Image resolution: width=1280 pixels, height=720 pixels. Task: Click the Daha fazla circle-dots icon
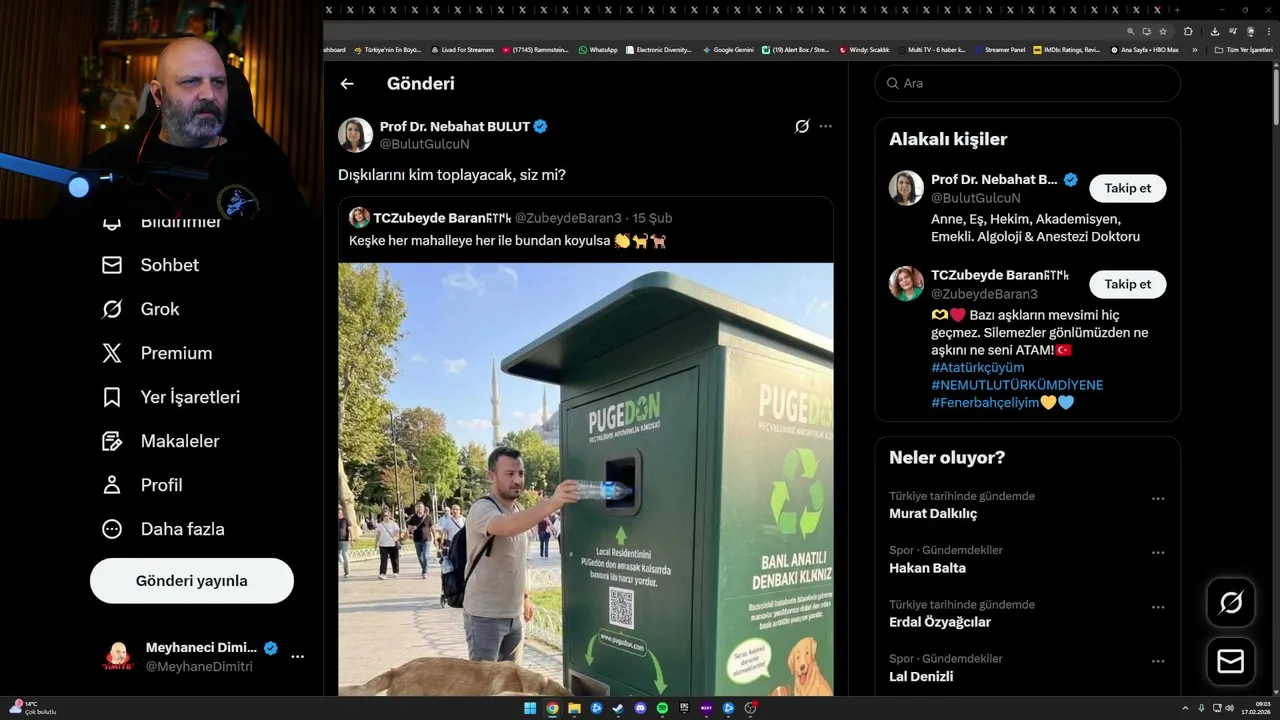112,529
